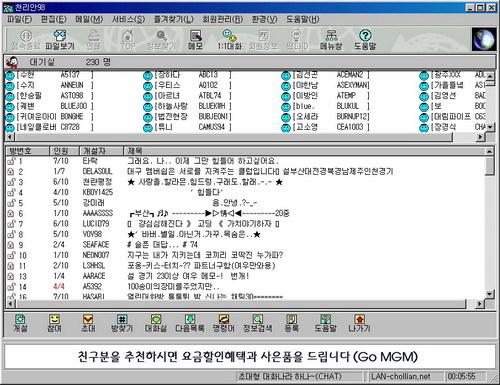Viewport: 500px width, 385px height.
Task: Click the lock icon of room 2
Action: [11, 172]
